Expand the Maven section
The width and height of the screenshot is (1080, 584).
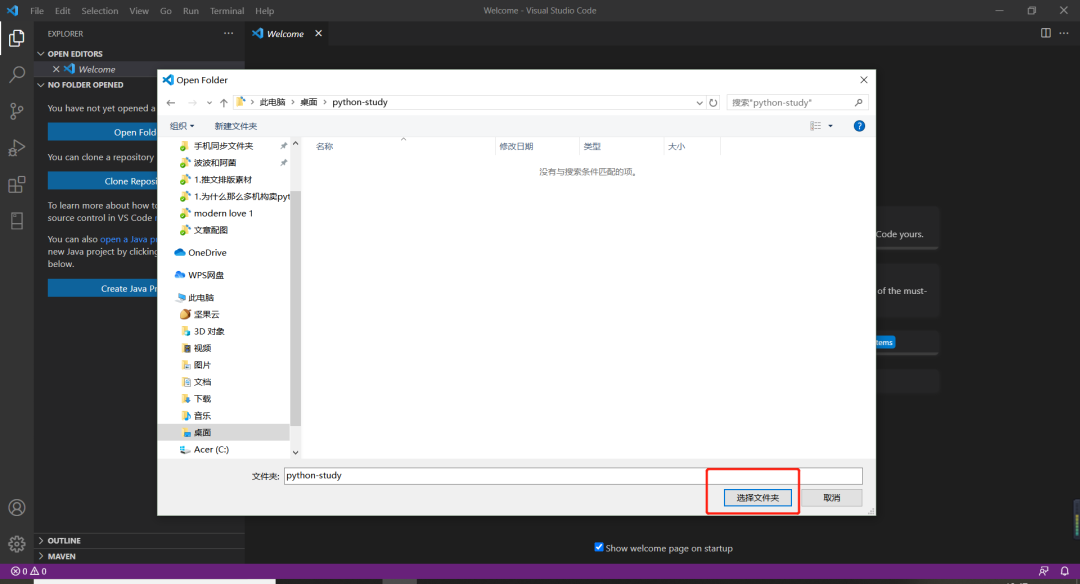[41, 556]
